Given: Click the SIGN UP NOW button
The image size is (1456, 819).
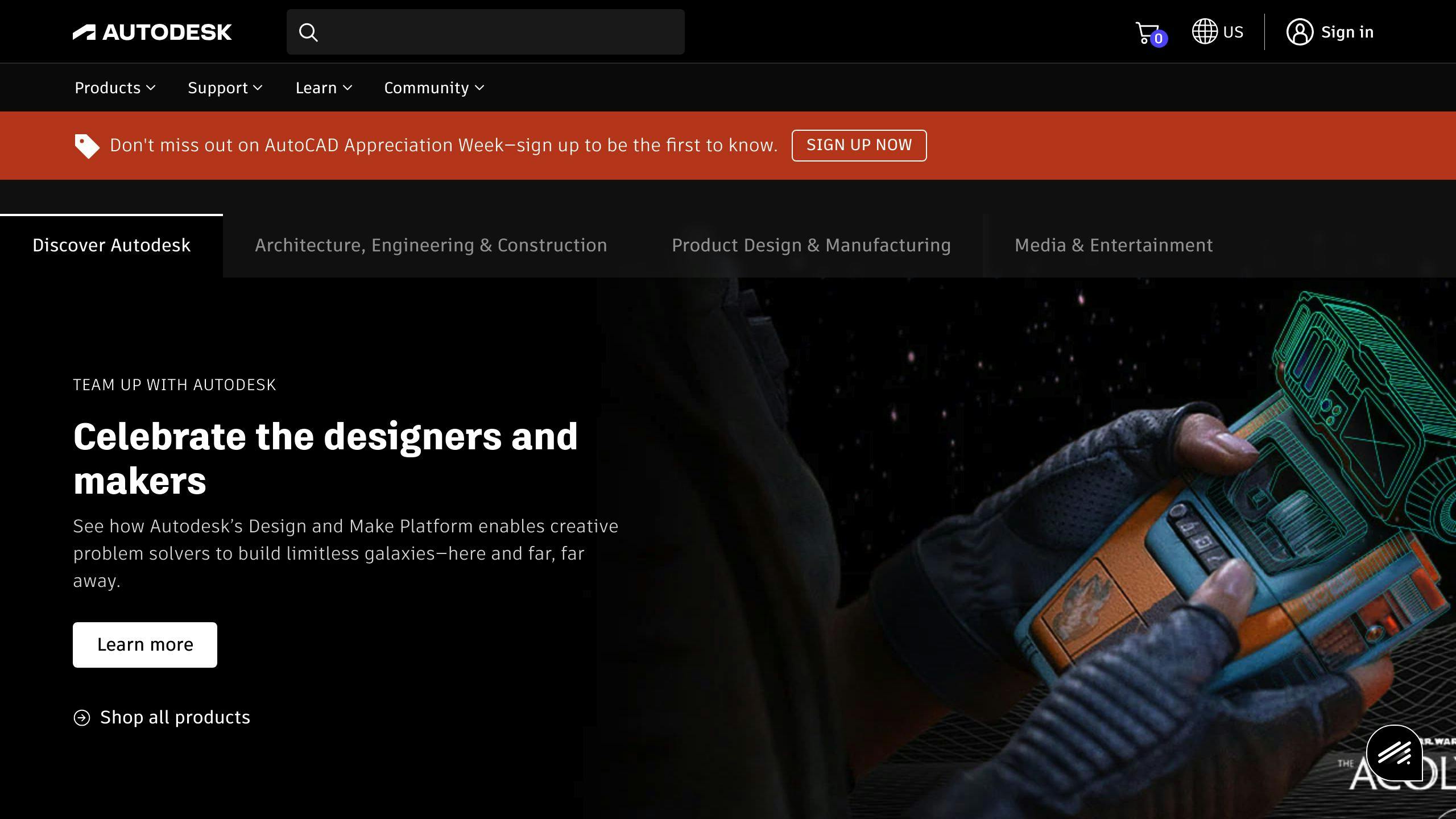Looking at the screenshot, I should 859,145.
